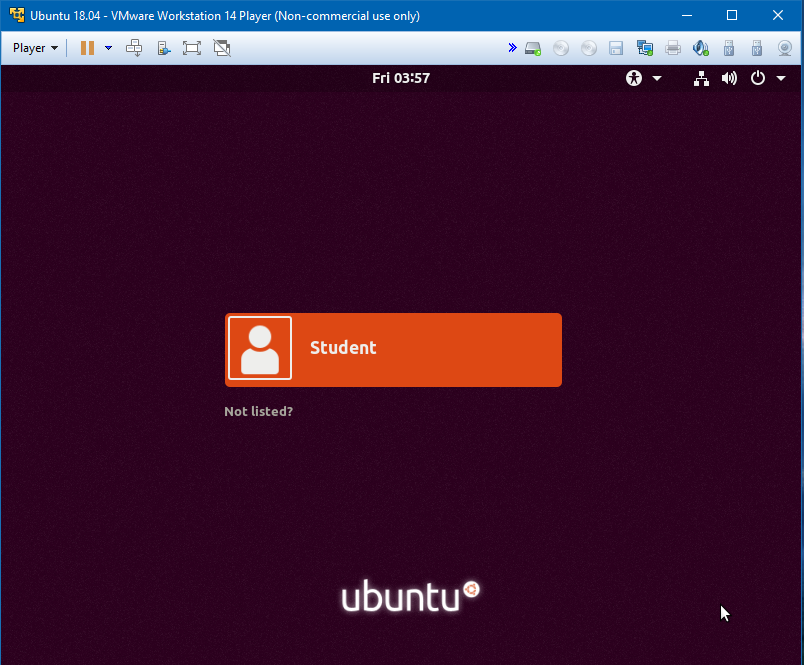Expand the blue double-chevron device toolbar arrow
This screenshot has height=665, width=804.
pyautogui.click(x=512, y=48)
